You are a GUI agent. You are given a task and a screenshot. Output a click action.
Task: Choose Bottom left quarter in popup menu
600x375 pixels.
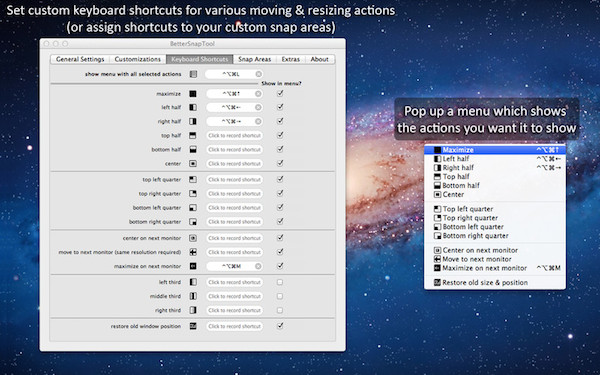pyautogui.click(x=495, y=227)
